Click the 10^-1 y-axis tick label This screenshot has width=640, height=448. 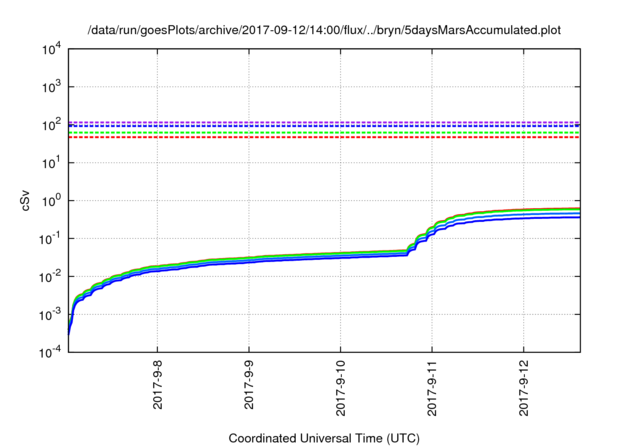(x=50, y=239)
